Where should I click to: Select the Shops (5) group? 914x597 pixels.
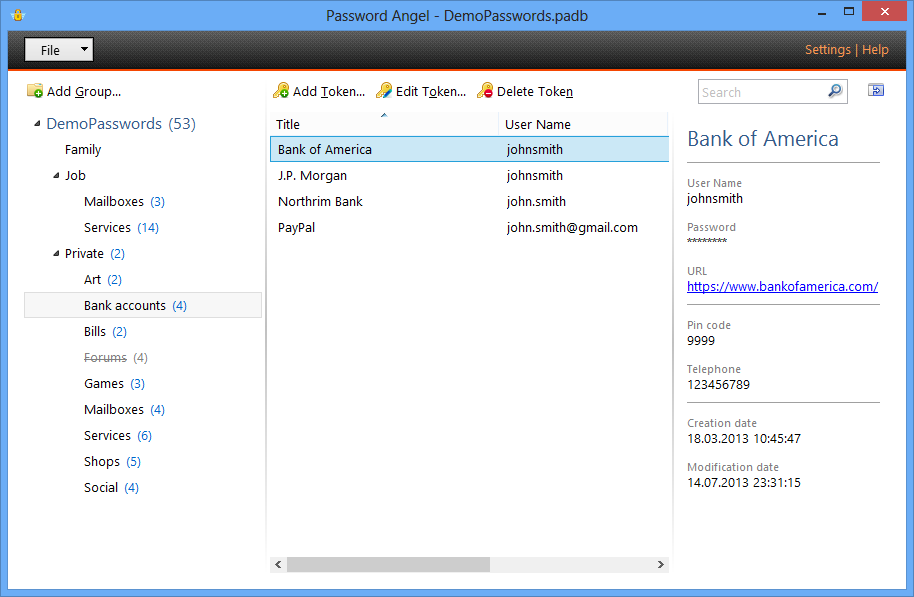pyautogui.click(x=112, y=462)
